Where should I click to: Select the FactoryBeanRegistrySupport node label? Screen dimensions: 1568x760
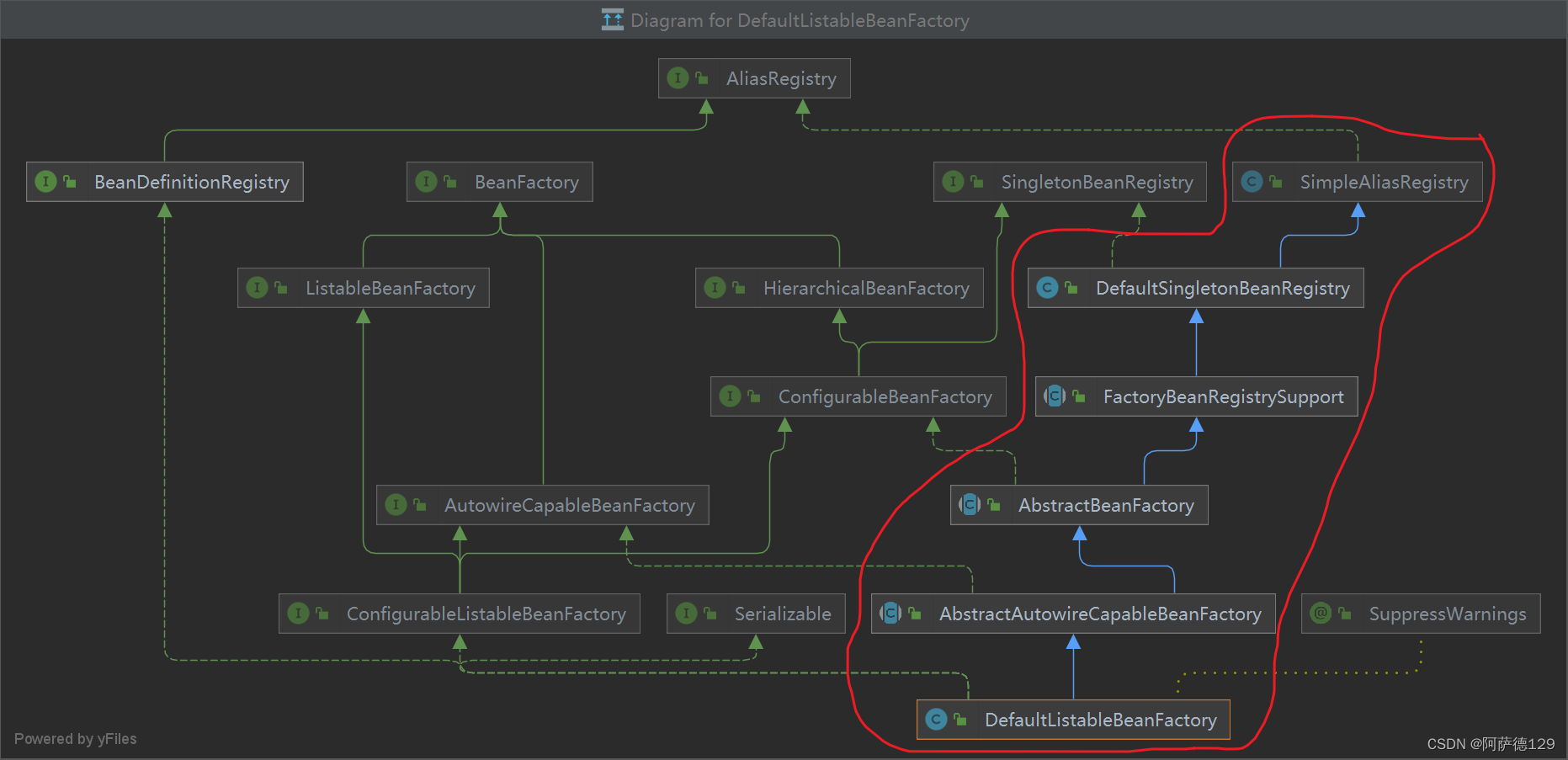click(x=1224, y=397)
